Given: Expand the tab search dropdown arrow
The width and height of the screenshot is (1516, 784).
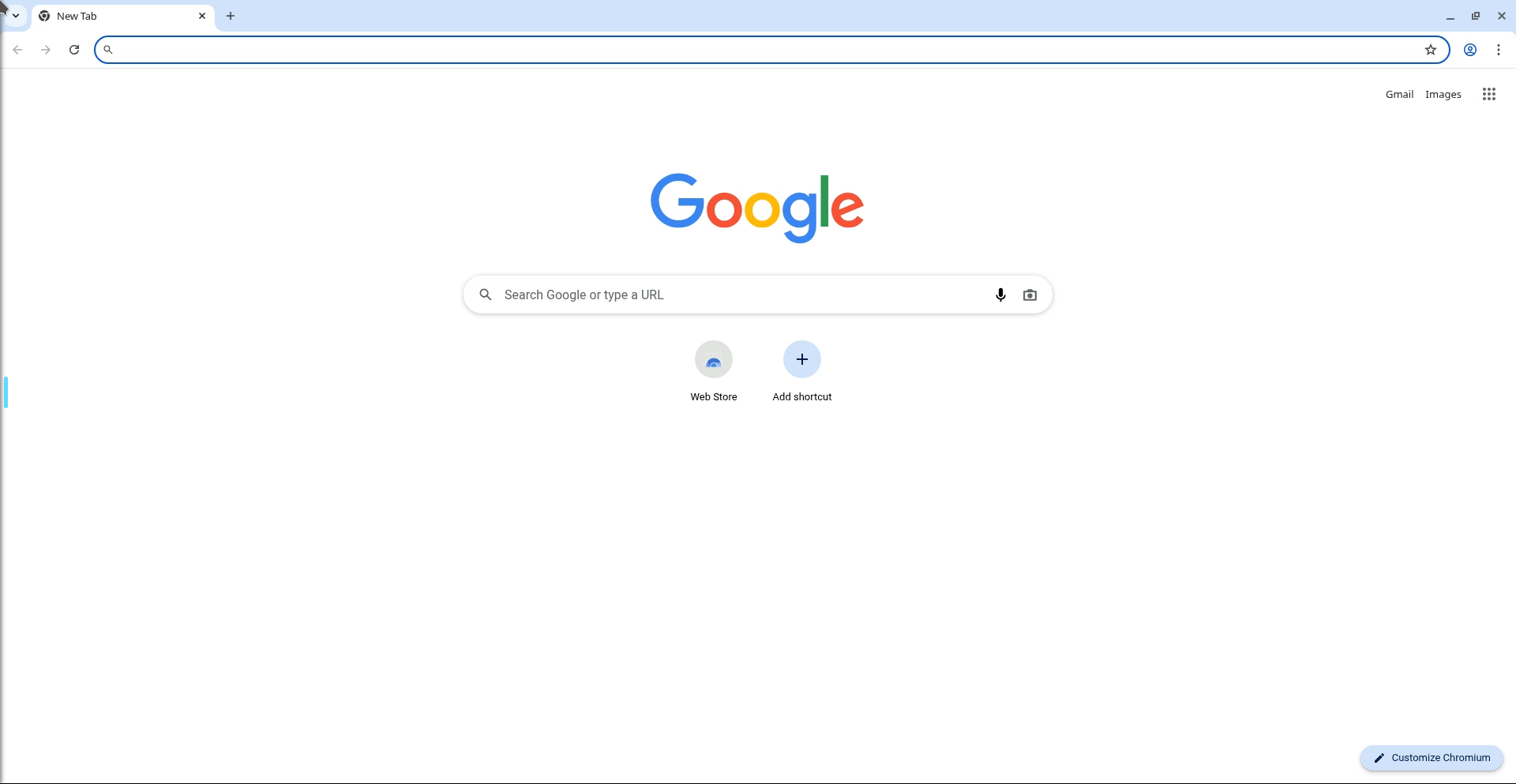Looking at the screenshot, I should tap(15, 16).
